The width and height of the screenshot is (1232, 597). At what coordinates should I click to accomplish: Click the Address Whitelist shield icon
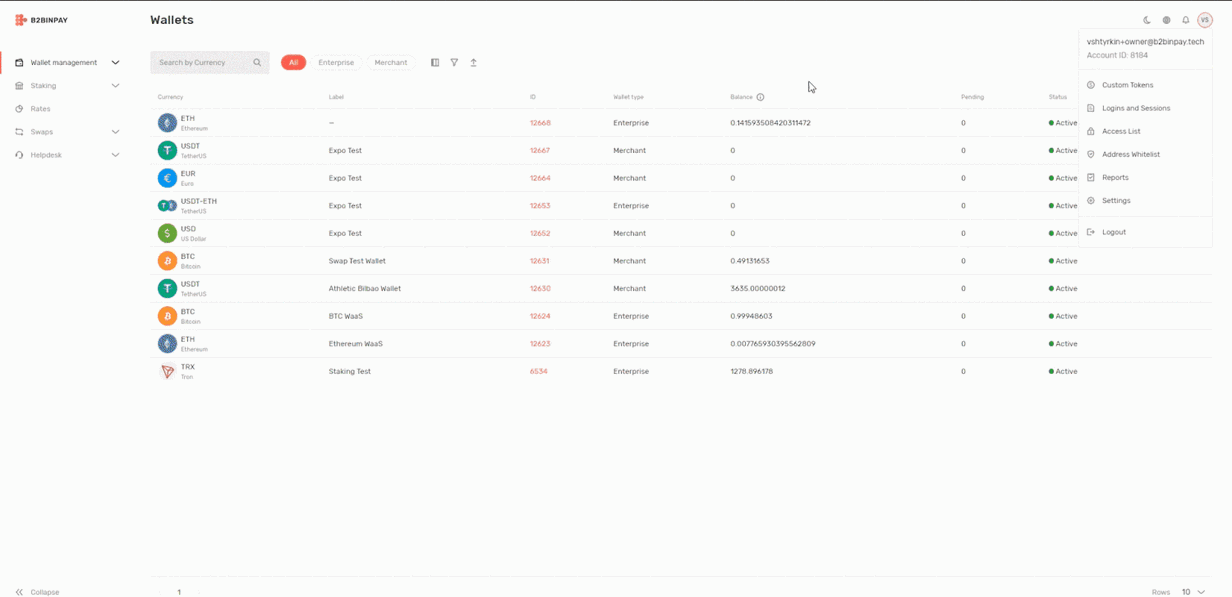point(1091,154)
